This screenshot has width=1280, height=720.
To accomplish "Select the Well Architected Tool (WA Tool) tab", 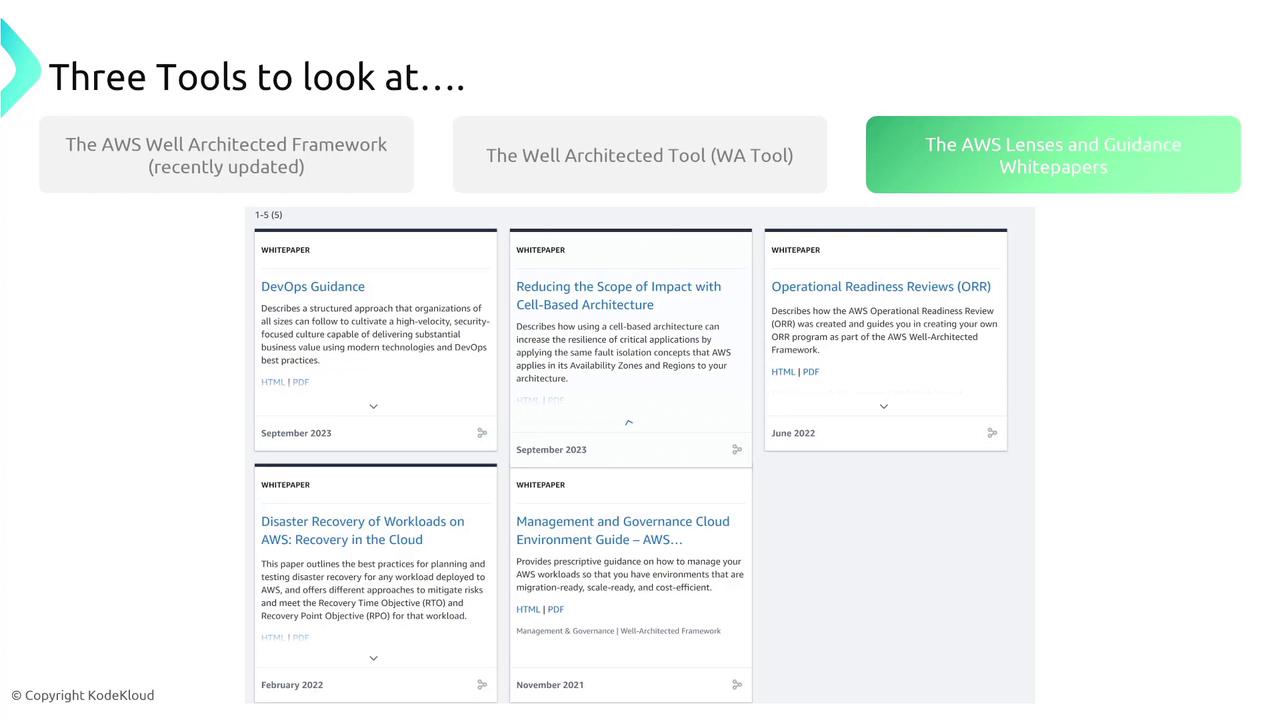I will pyautogui.click(x=640, y=155).
